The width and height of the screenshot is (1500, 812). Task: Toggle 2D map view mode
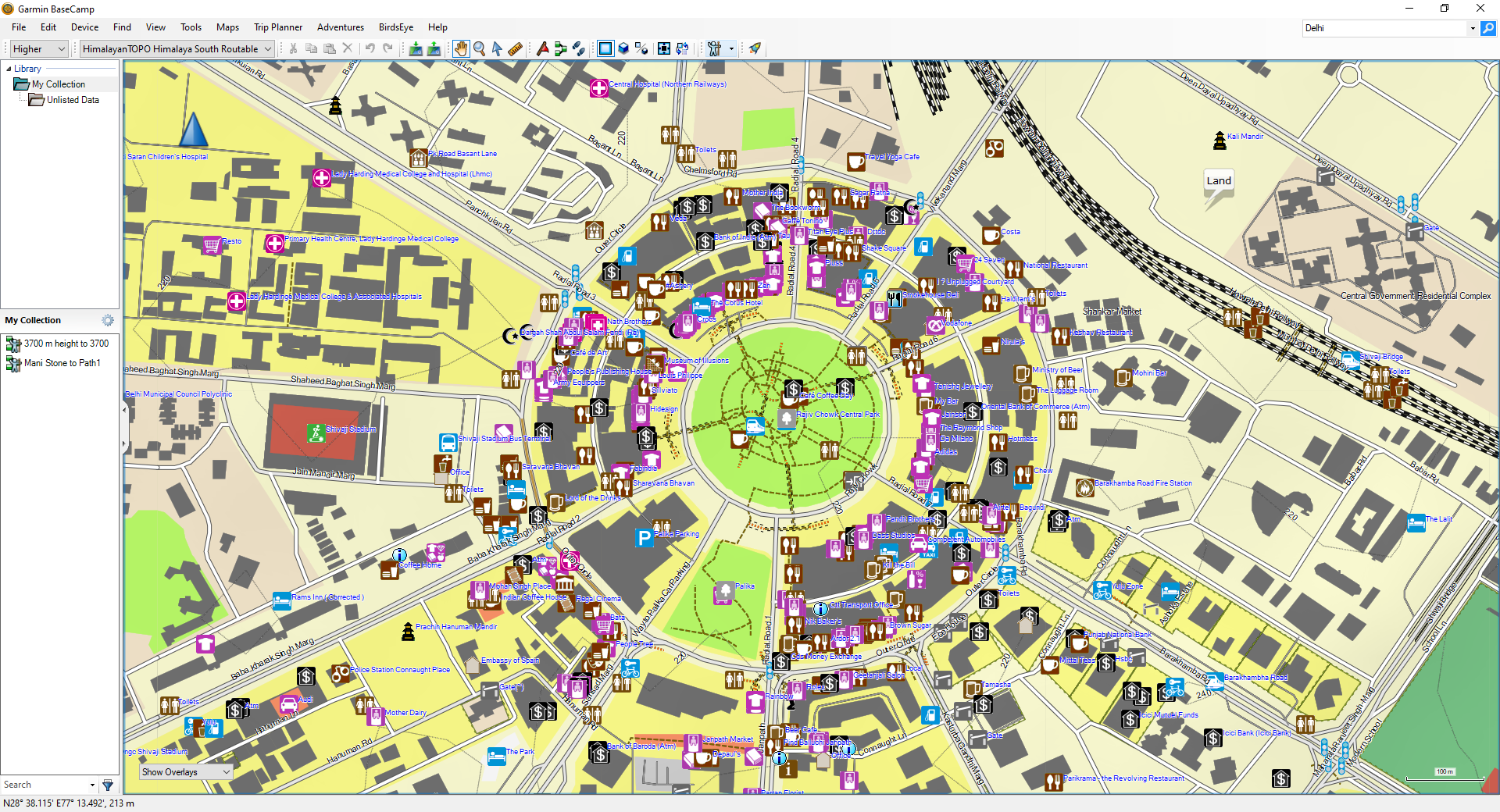click(605, 48)
